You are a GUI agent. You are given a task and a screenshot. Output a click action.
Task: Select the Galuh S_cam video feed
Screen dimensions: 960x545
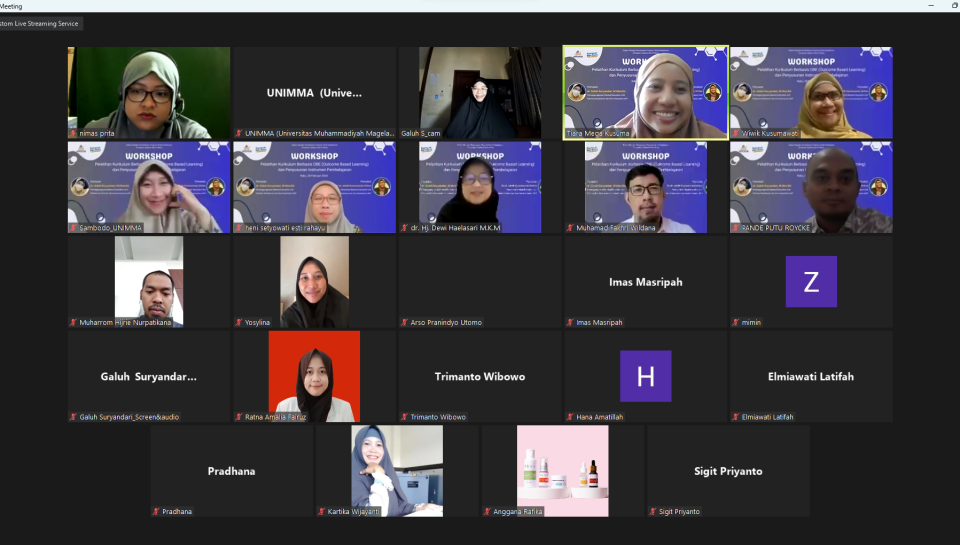[480, 93]
